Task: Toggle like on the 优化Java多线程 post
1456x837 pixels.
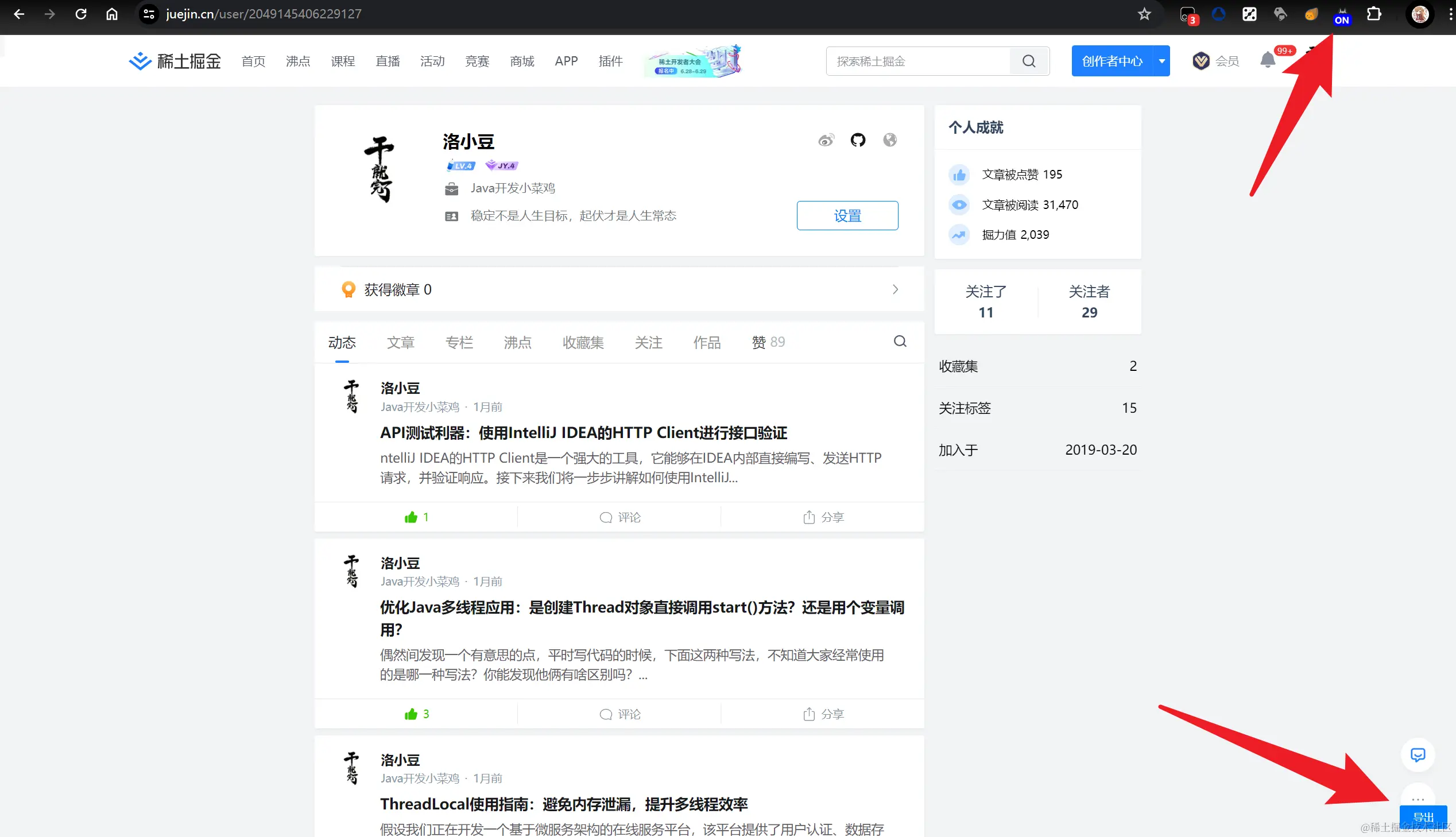Action: coord(411,714)
